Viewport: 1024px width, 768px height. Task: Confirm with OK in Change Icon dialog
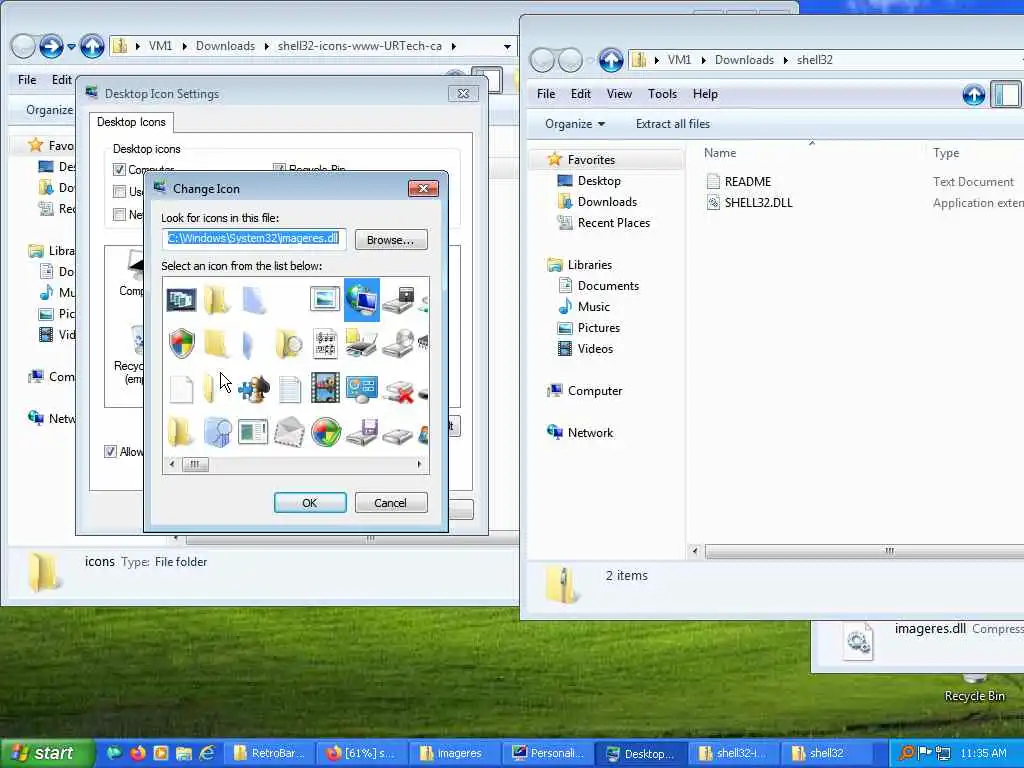310,503
